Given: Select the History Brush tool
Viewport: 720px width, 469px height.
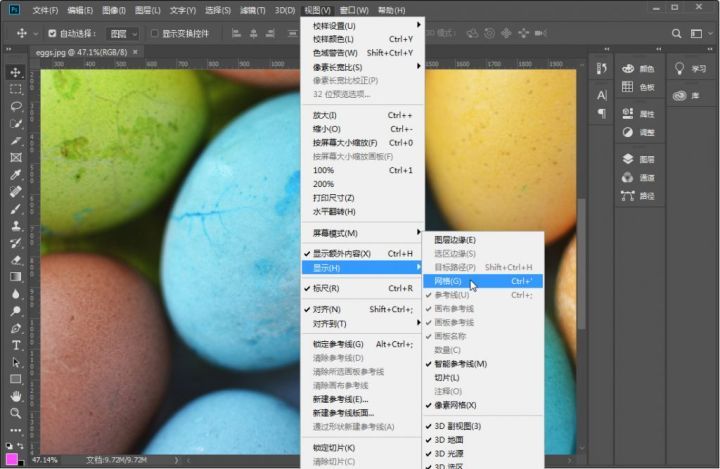Looking at the screenshot, I should pos(16,243).
